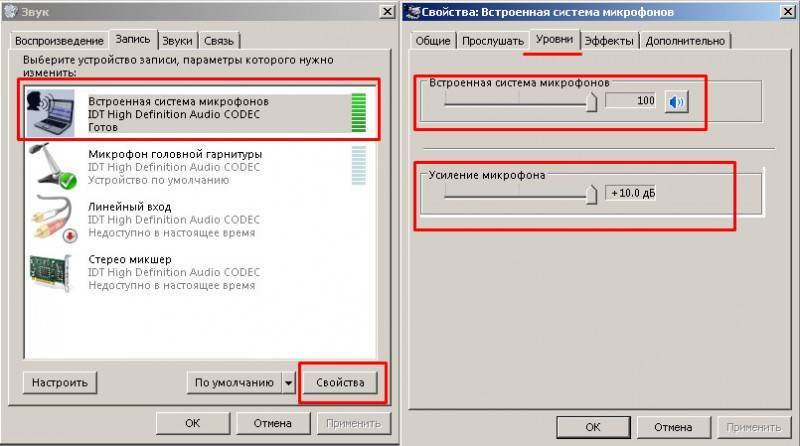Click the microphone level value field 100

pyautogui.click(x=631, y=101)
